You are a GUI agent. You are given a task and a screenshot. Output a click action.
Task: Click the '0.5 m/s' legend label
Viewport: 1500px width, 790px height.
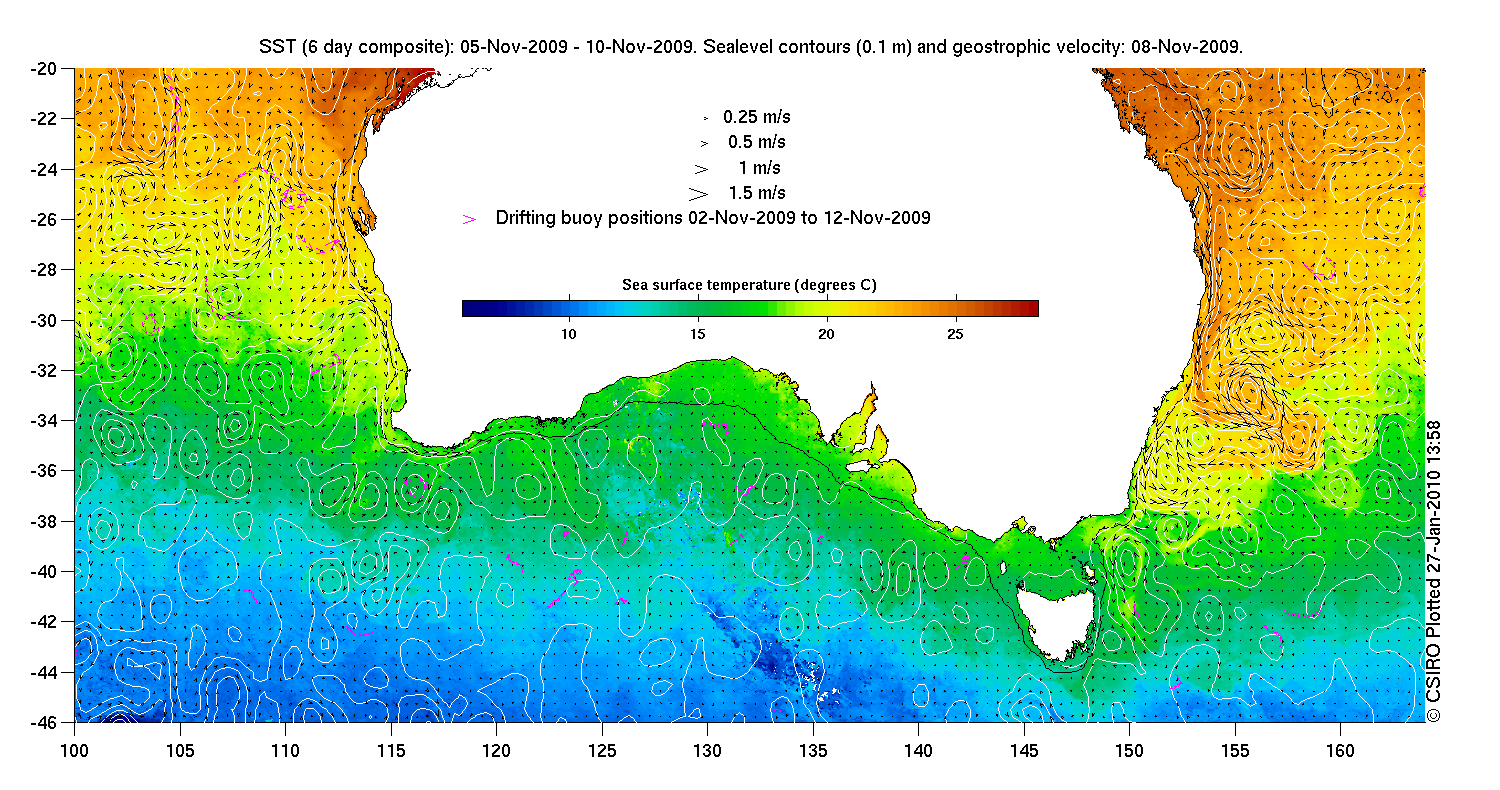coord(757,142)
